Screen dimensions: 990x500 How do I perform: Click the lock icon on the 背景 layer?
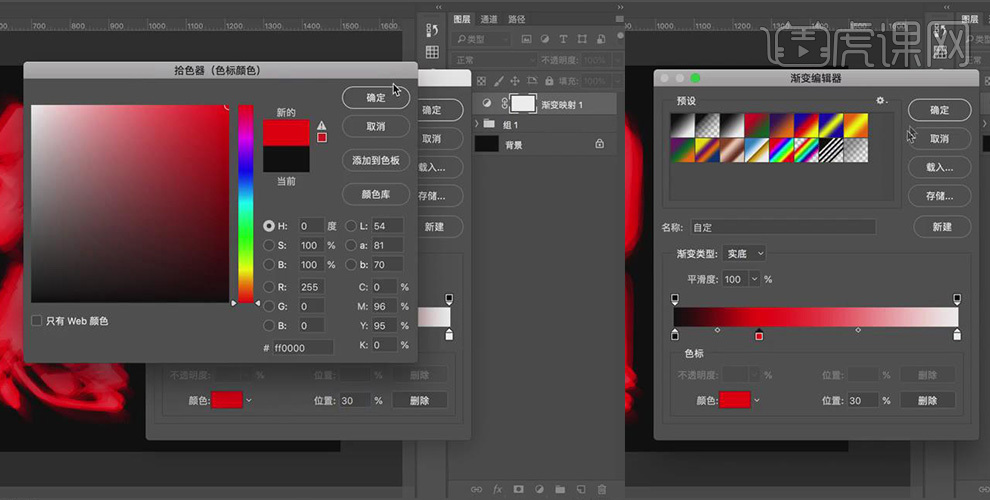(599, 144)
